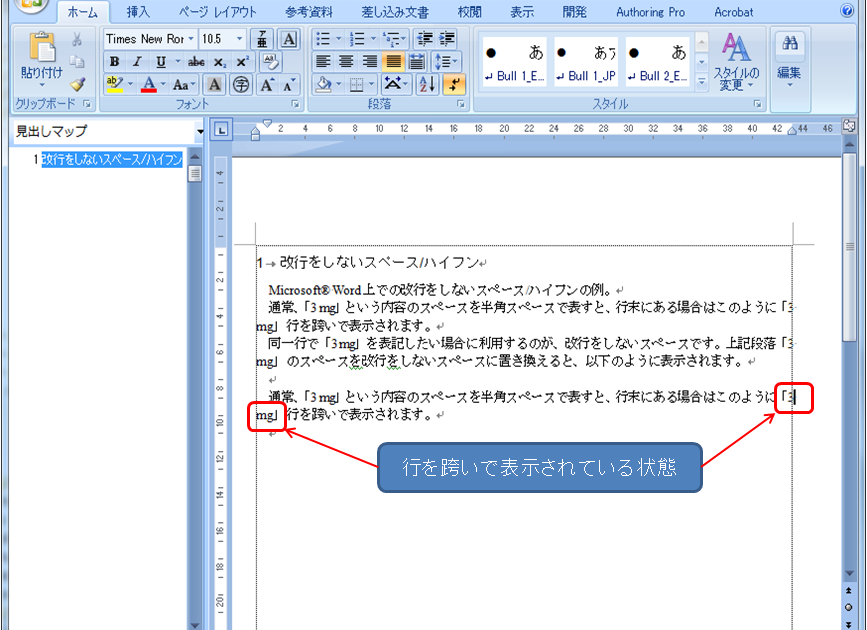Click the bullets list icon
This screenshot has height=630, width=867.
coord(323,39)
